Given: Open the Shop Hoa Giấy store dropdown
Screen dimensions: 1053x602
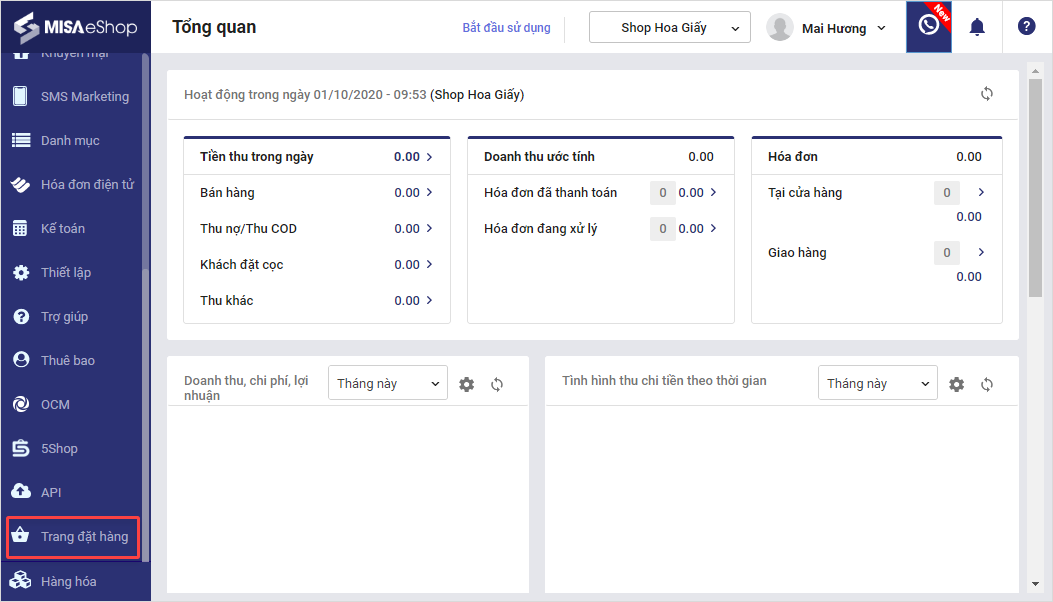Looking at the screenshot, I should click(x=670, y=28).
